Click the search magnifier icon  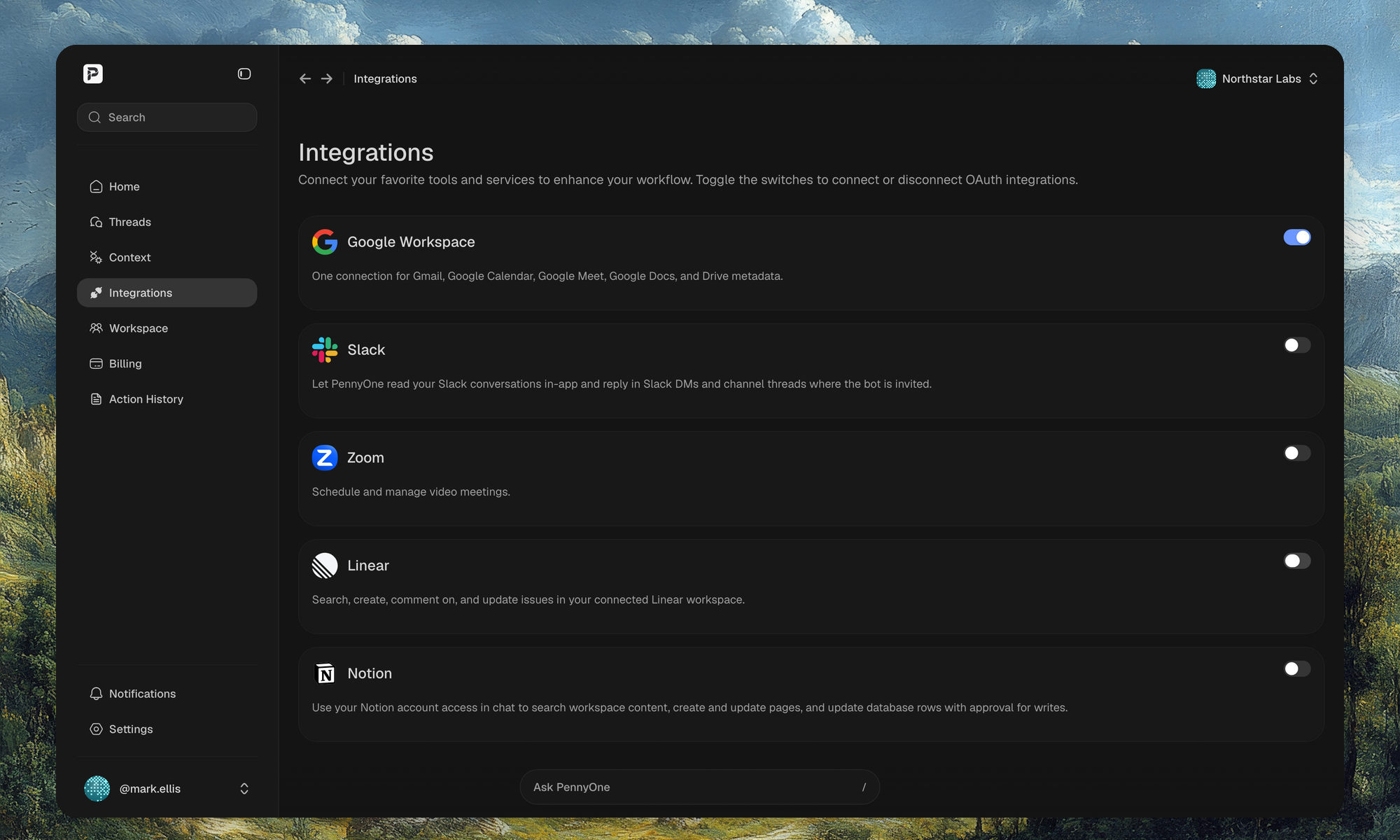click(94, 118)
